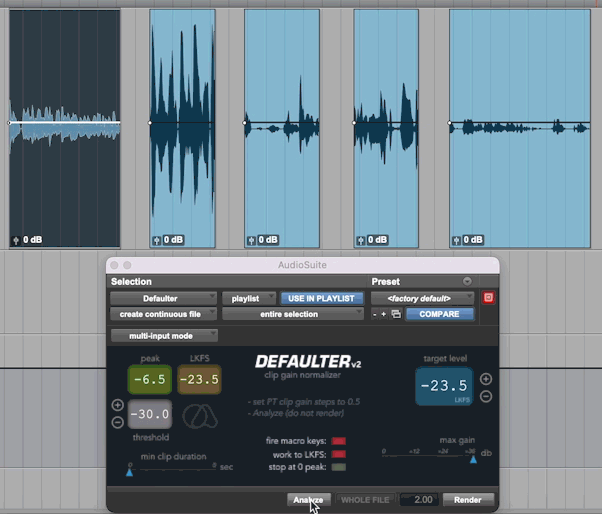
Task: Select the widest last audio clip
Action: click(x=520, y=129)
